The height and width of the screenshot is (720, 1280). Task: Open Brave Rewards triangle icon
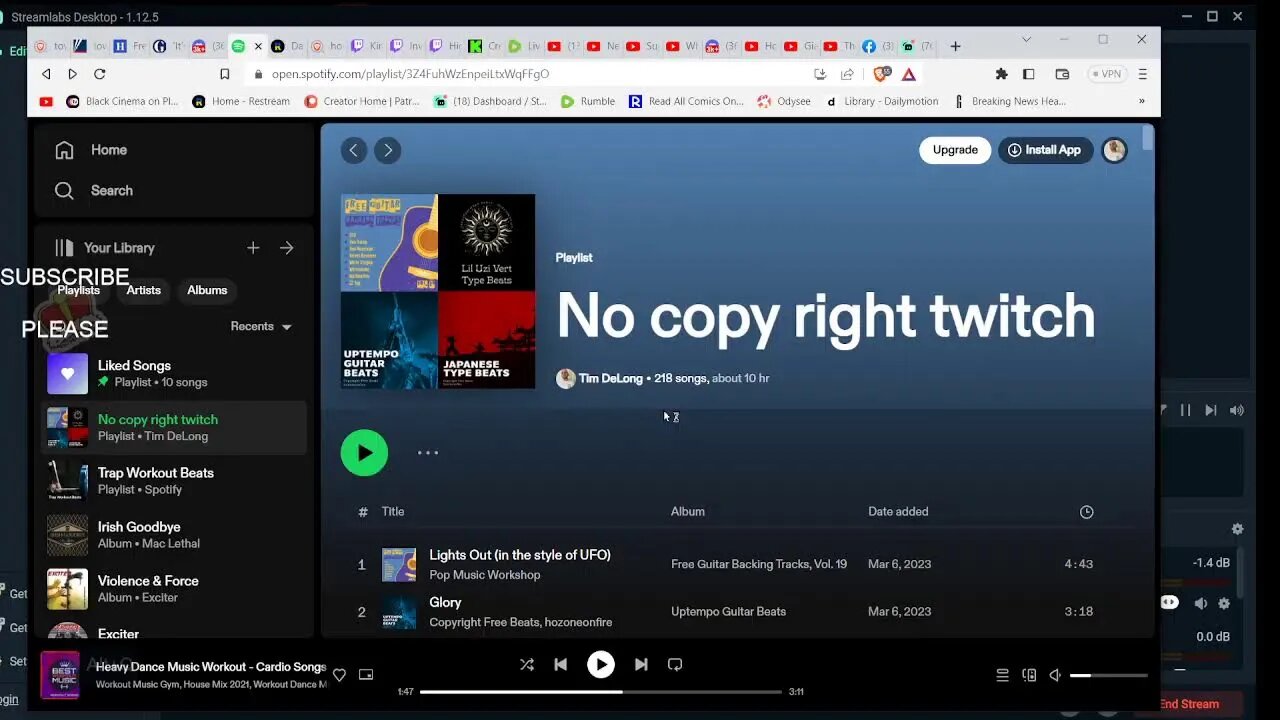click(x=908, y=74)
